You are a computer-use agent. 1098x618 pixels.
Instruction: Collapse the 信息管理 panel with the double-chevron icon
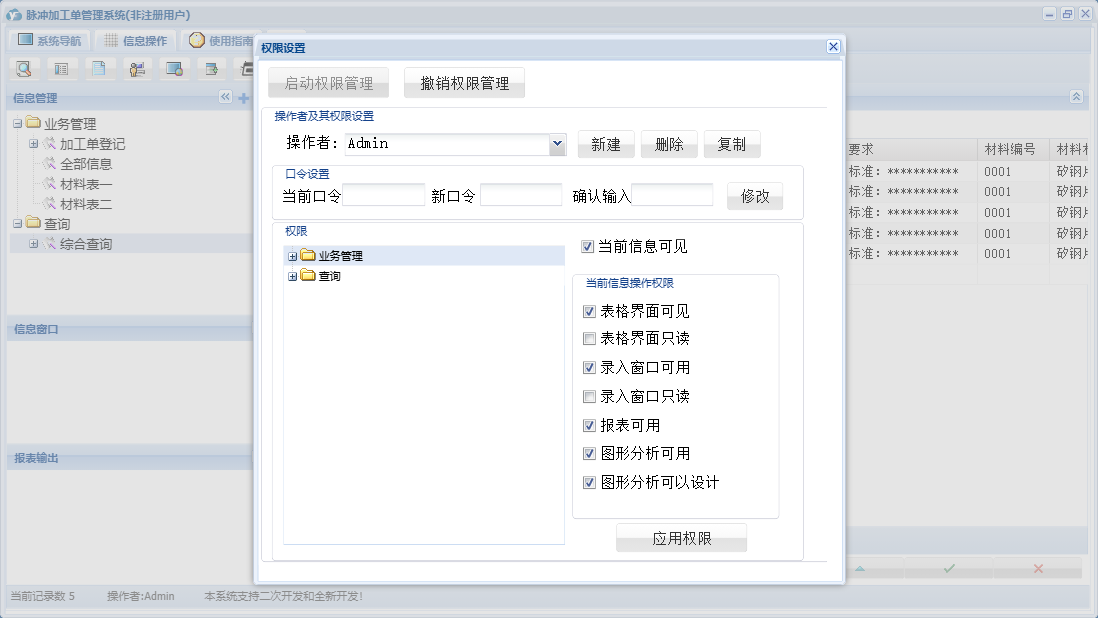tap(225, 97)
